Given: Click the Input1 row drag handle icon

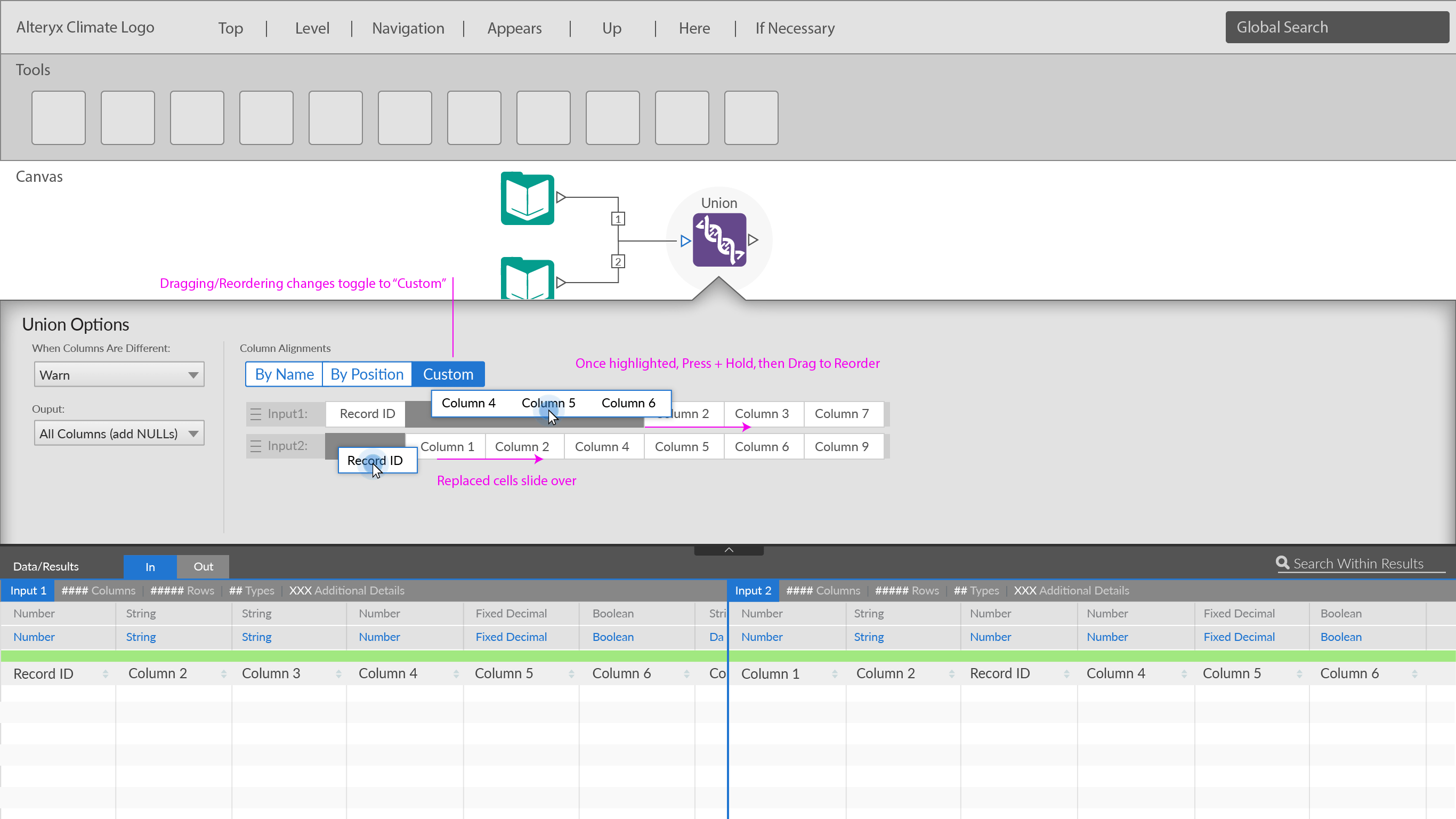Looking at the screenshot, I should click(255, 414).
